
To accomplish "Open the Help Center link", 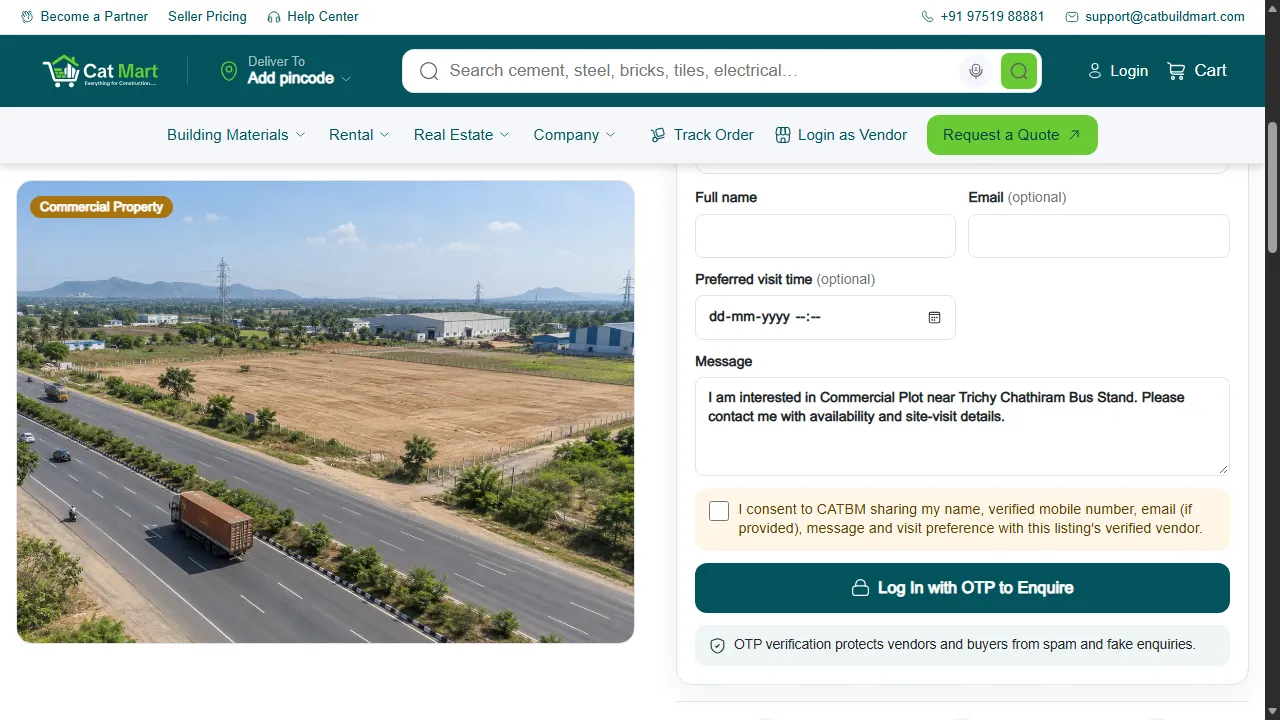I will [x=313, y=17].
